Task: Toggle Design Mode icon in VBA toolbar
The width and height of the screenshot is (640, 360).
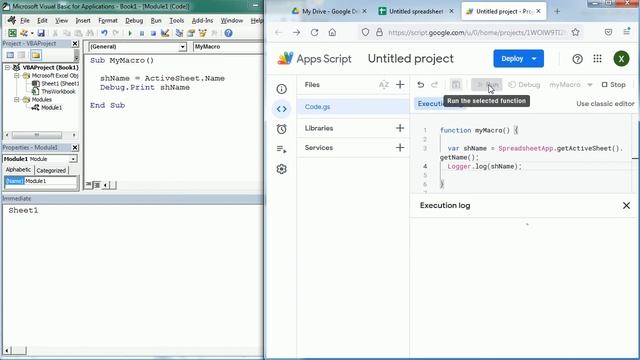Action: tap(165, 33)
